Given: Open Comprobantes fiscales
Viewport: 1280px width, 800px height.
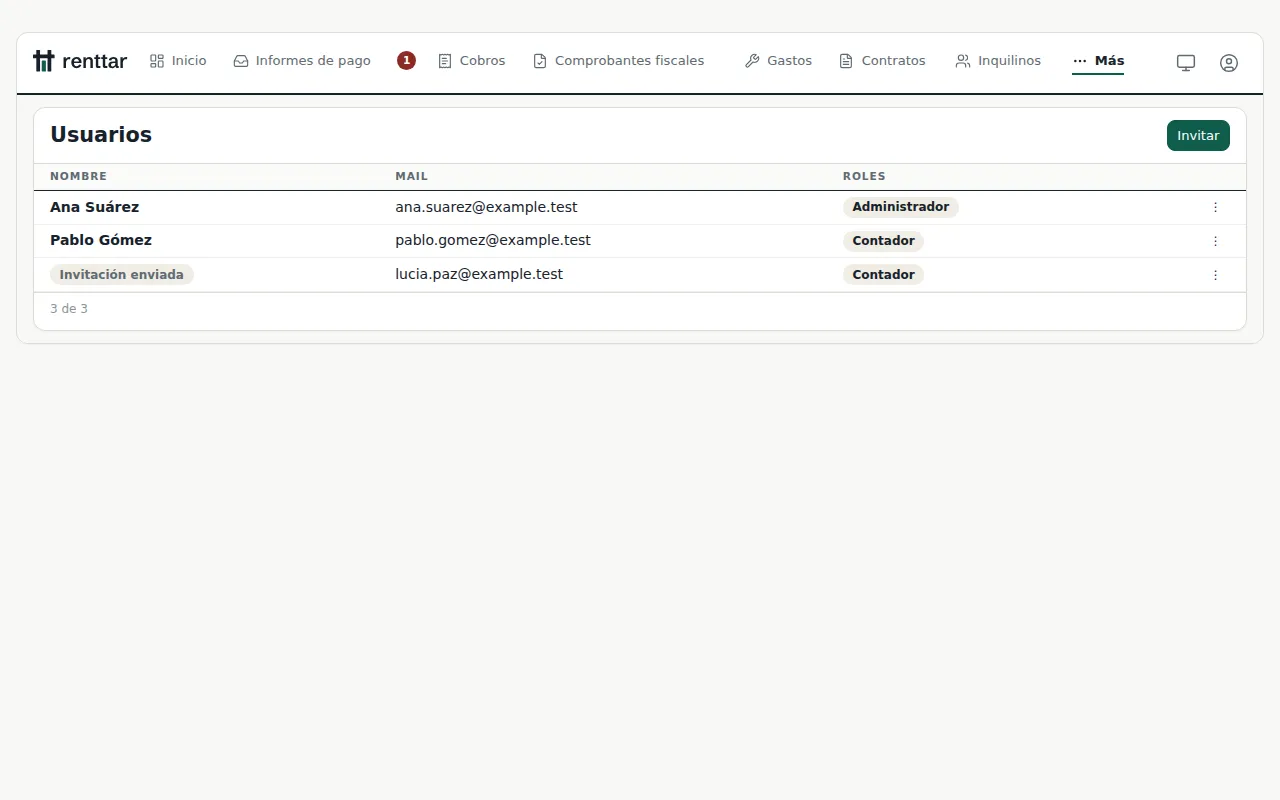Looking at the screenshot, I should coord(618,61).
